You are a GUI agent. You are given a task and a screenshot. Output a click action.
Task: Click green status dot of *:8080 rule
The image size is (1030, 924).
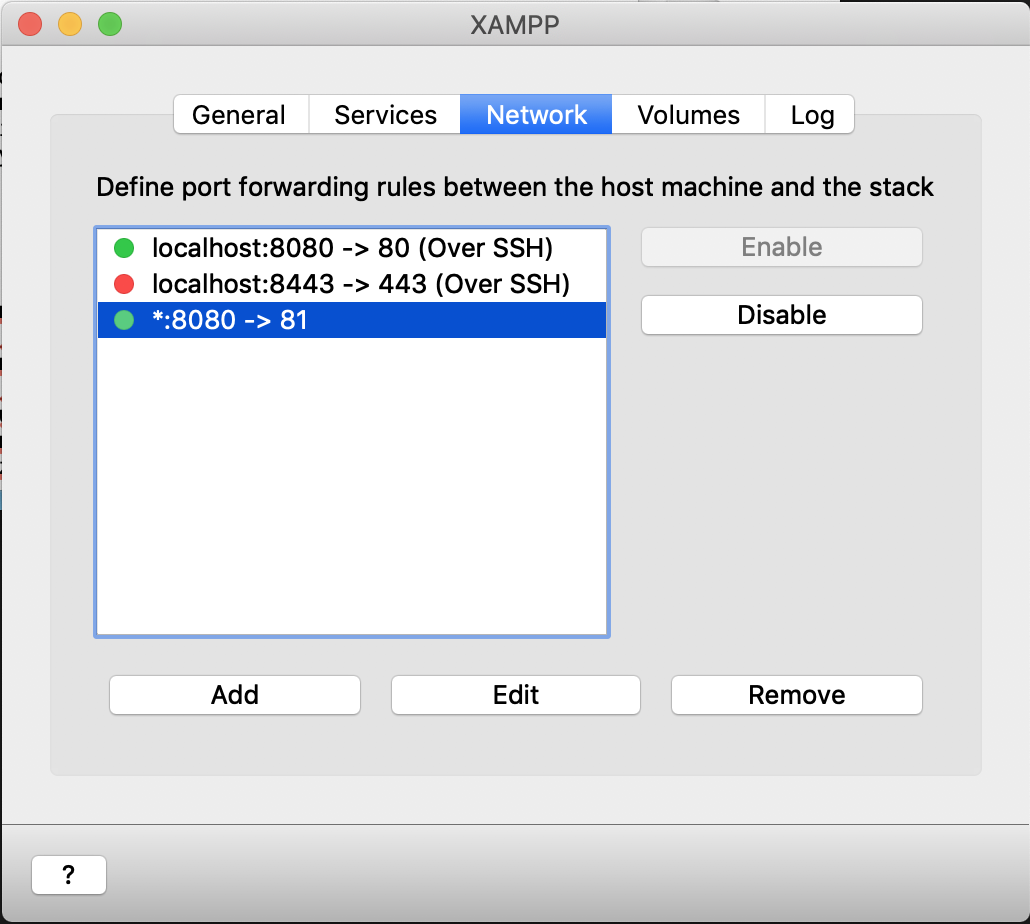124,320
